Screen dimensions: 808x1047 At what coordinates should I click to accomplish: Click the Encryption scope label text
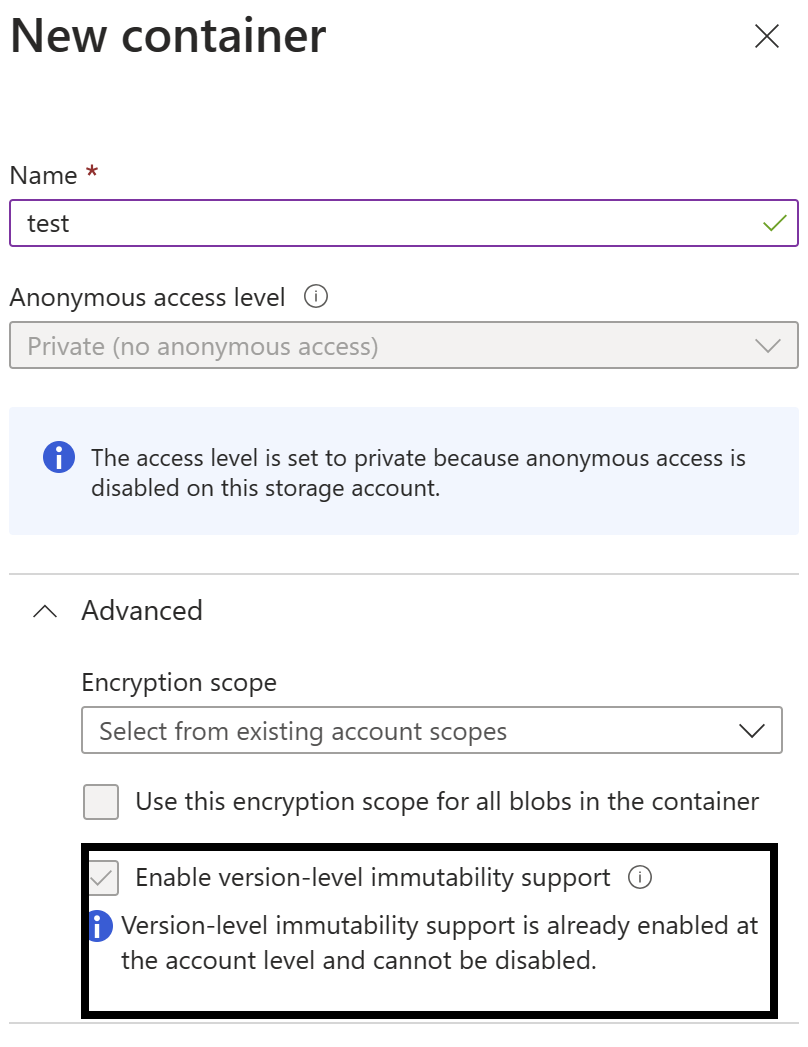tap(177, 682)
